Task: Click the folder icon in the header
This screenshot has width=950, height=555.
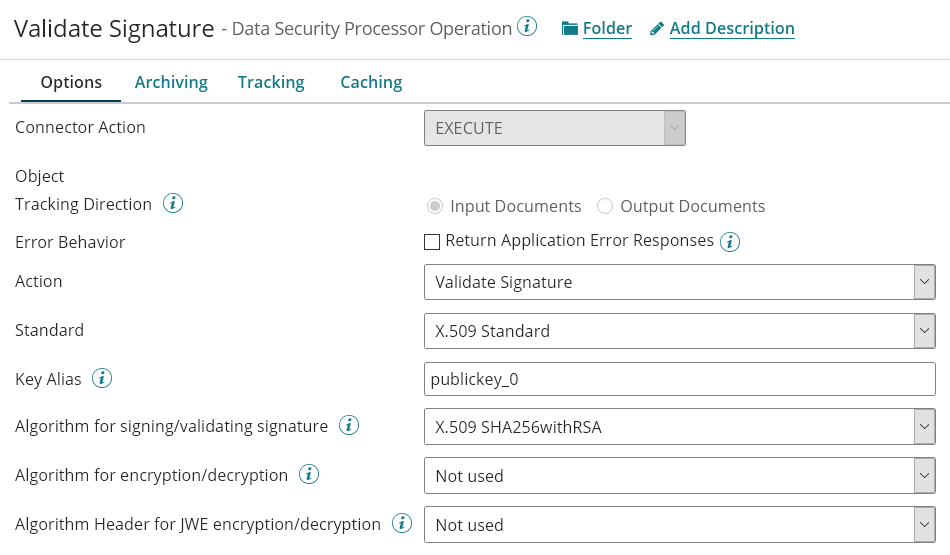Action: pyautogui.click(x=570, y=29)
